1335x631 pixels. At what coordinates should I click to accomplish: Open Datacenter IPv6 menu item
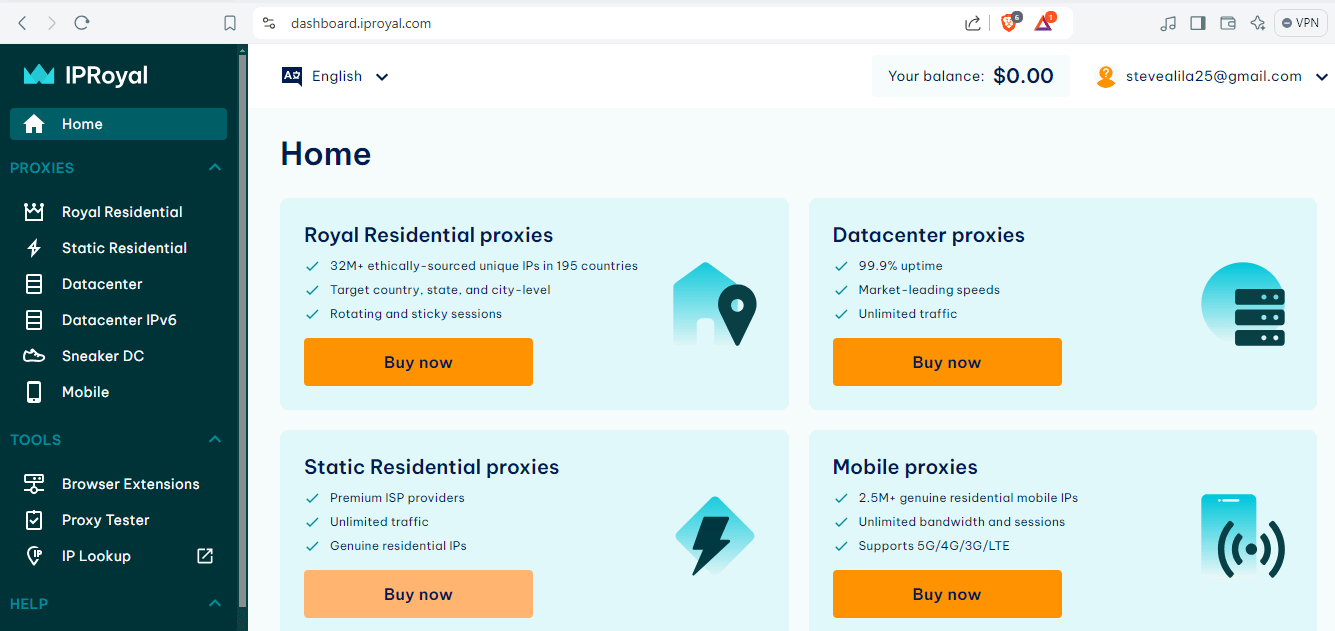point(118,320)
